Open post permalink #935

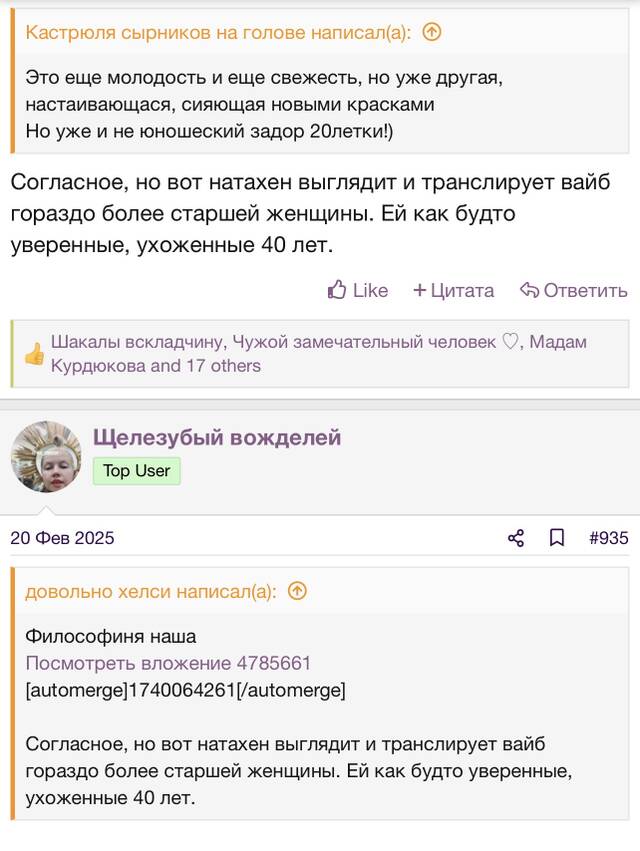(x=609, y=538)
